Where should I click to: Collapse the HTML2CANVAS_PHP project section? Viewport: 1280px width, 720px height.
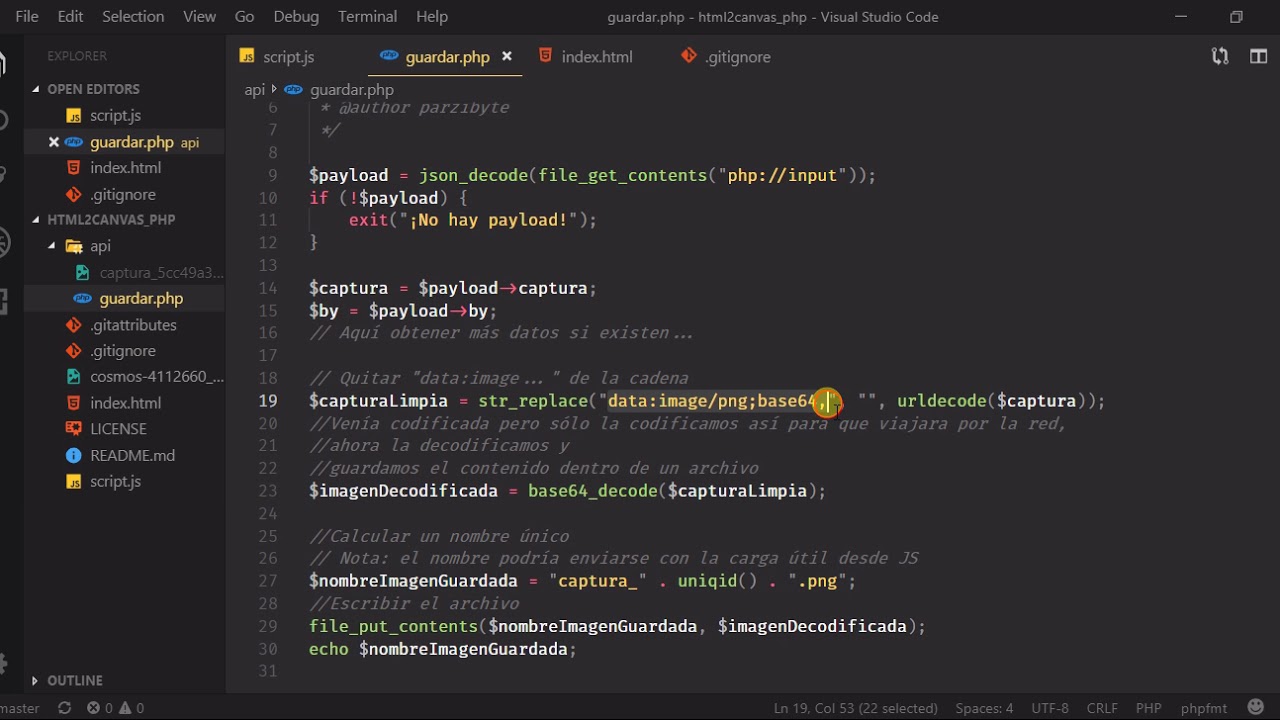point(111,220)
